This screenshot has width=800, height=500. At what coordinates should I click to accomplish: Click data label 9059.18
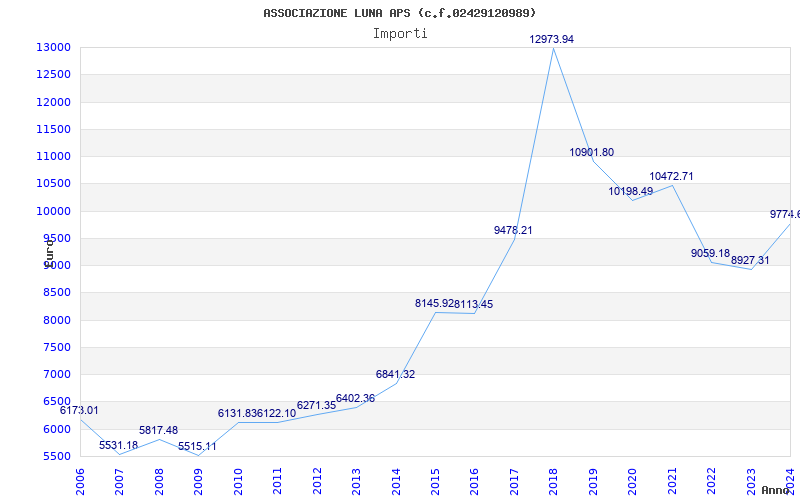(710, 253)
